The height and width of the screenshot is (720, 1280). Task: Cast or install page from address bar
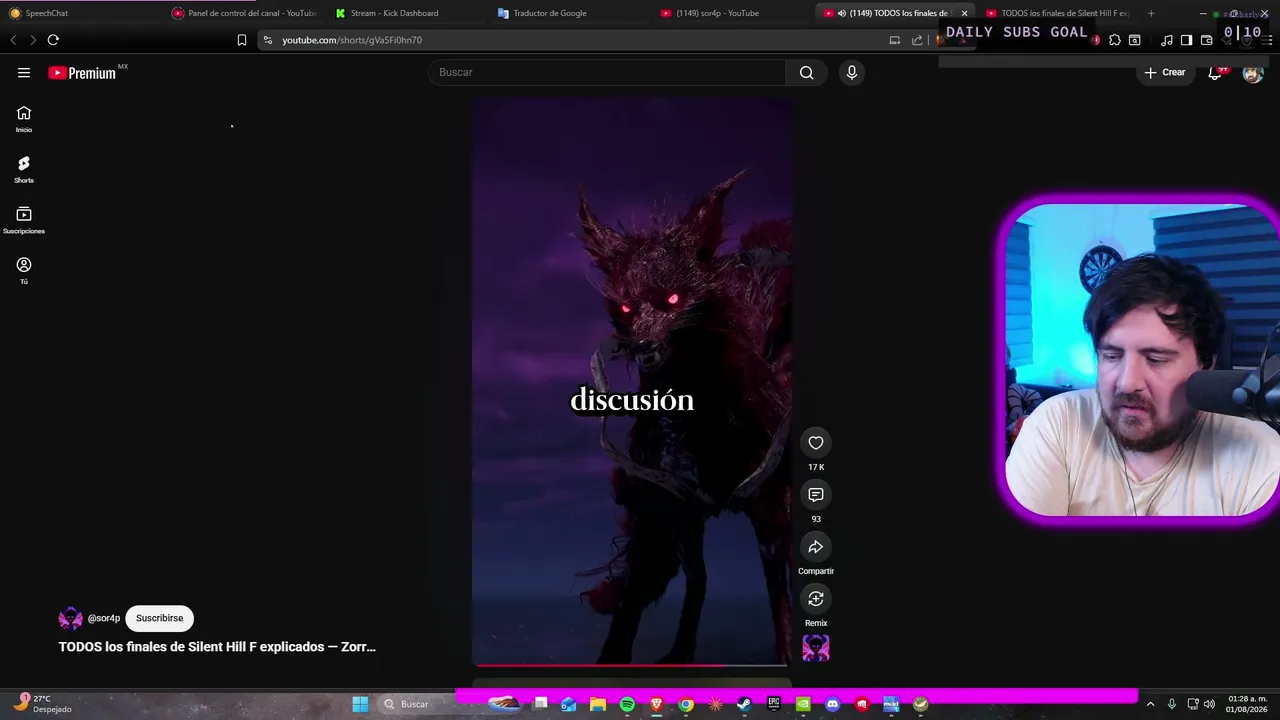895,40
